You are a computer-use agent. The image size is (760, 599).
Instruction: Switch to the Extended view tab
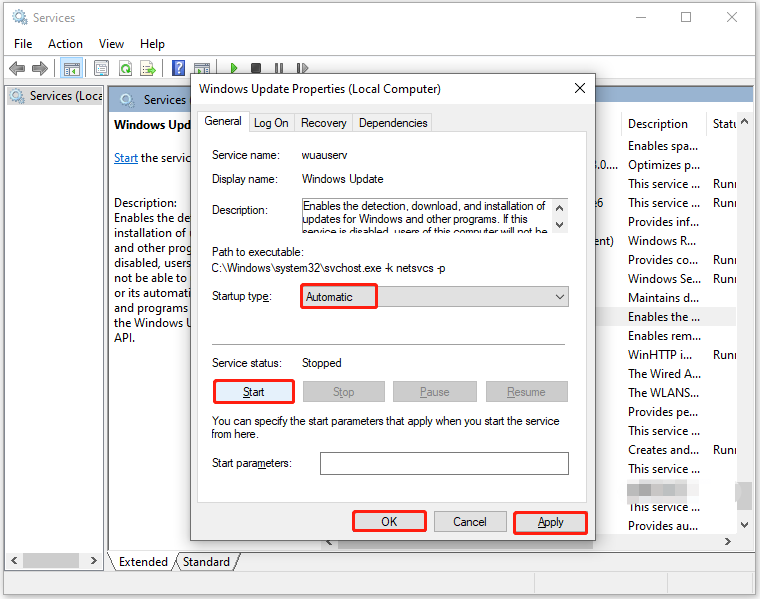tap(143, 562)
